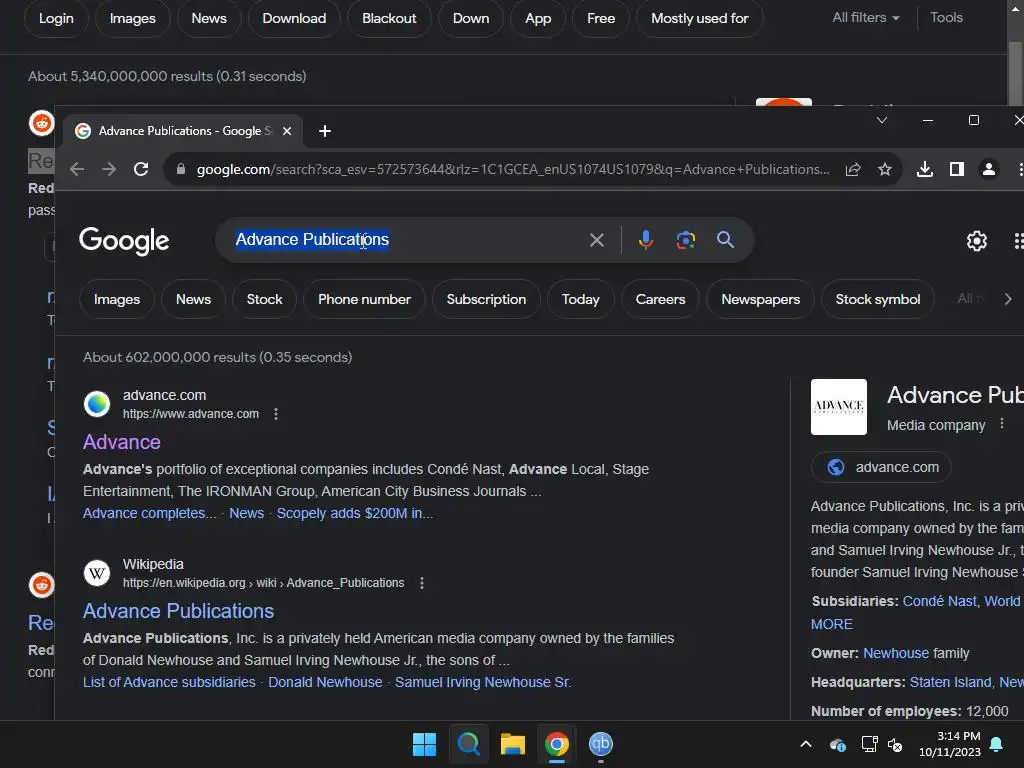Open the Chrome profile icon

[x=989, y=170]
